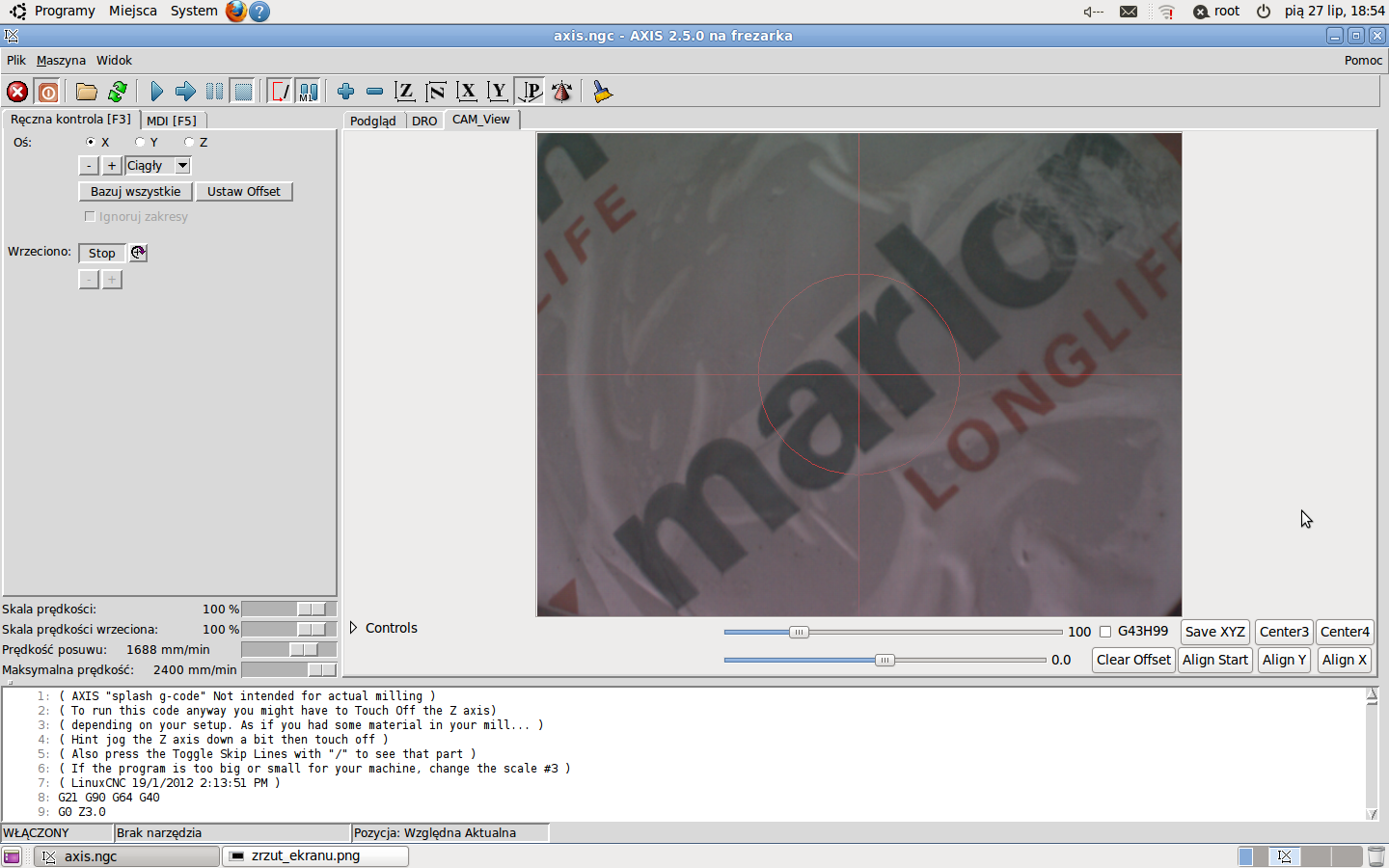Zoom in with plus icon
The height and width of the screenshot is (868, 1389).
click(345, 92)
